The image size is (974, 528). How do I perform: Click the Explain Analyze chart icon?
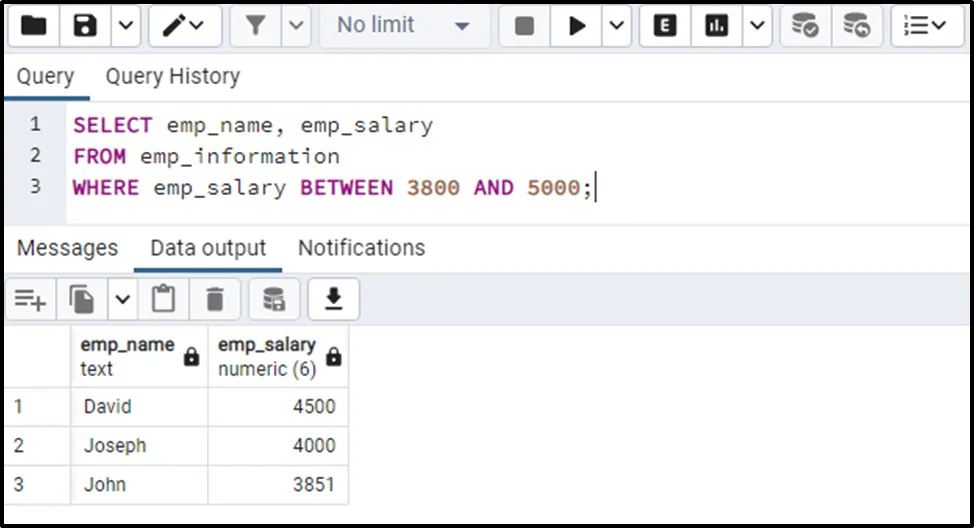coord(716,25)
